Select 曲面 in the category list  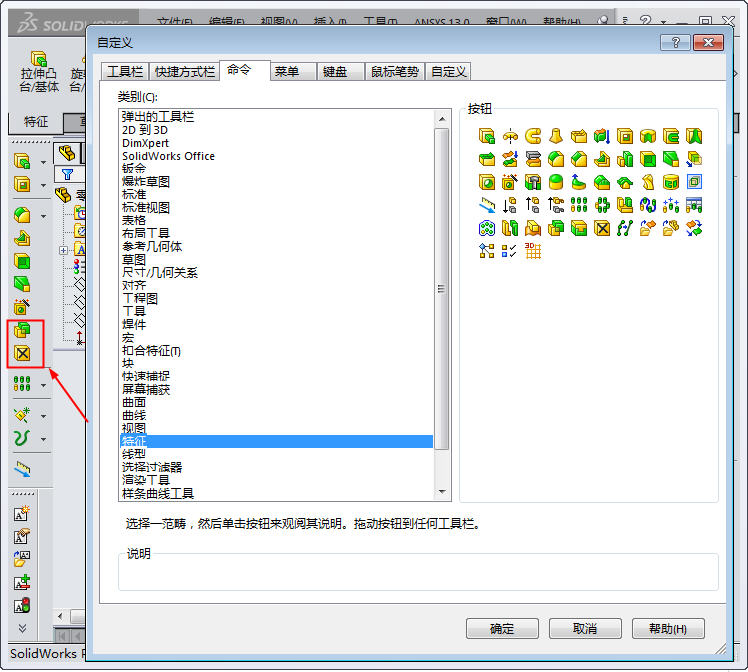click(134, 402)
